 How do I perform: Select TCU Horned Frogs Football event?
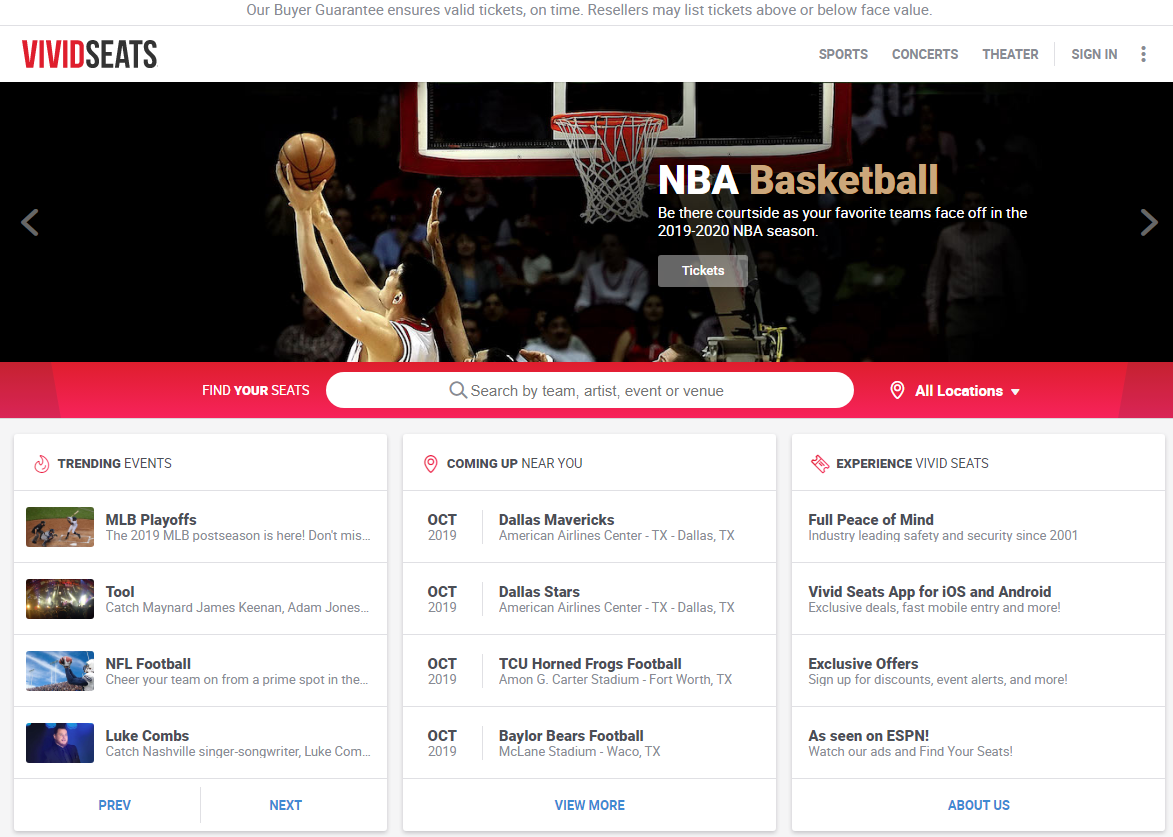pyautogui.click(x=590, y=663)
